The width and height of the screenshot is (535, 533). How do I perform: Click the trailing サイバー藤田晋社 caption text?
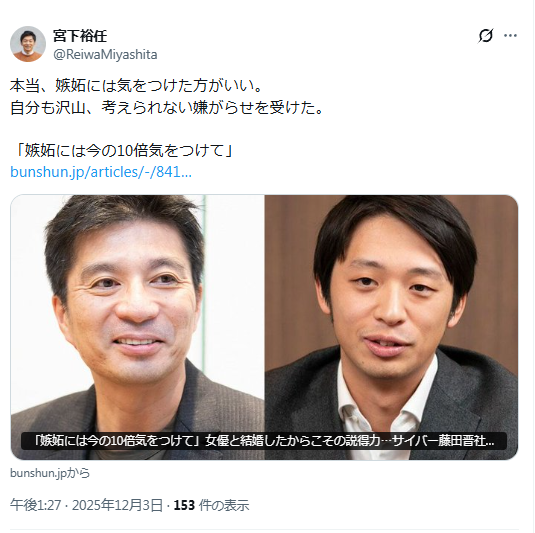tap(443, 441)
